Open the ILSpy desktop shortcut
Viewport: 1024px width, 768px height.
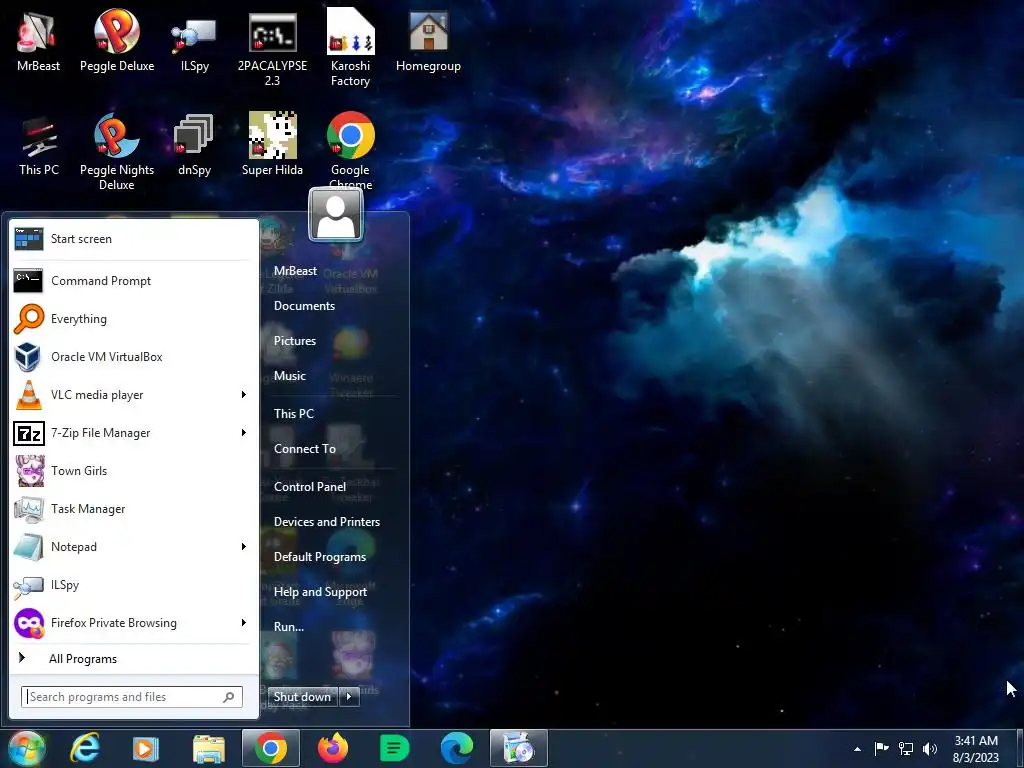194,41
